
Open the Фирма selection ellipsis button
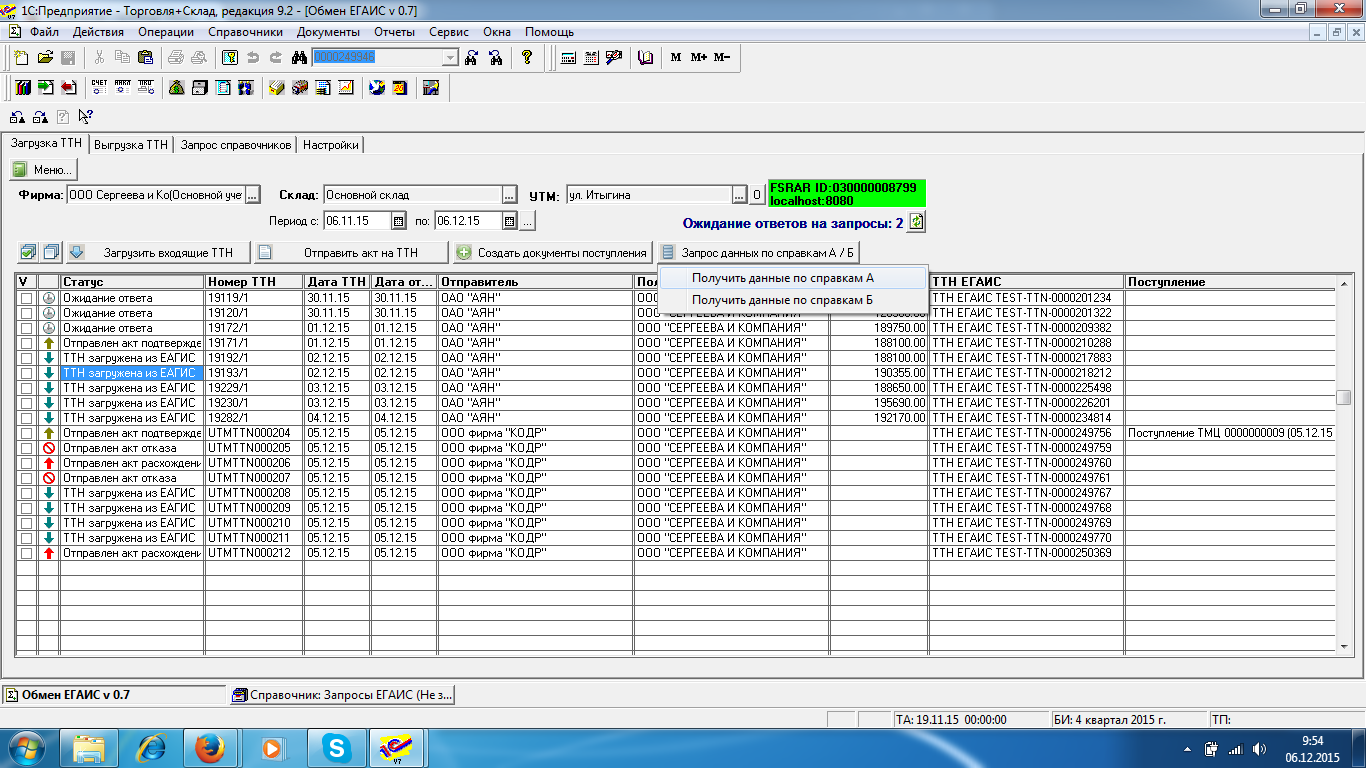253,195
